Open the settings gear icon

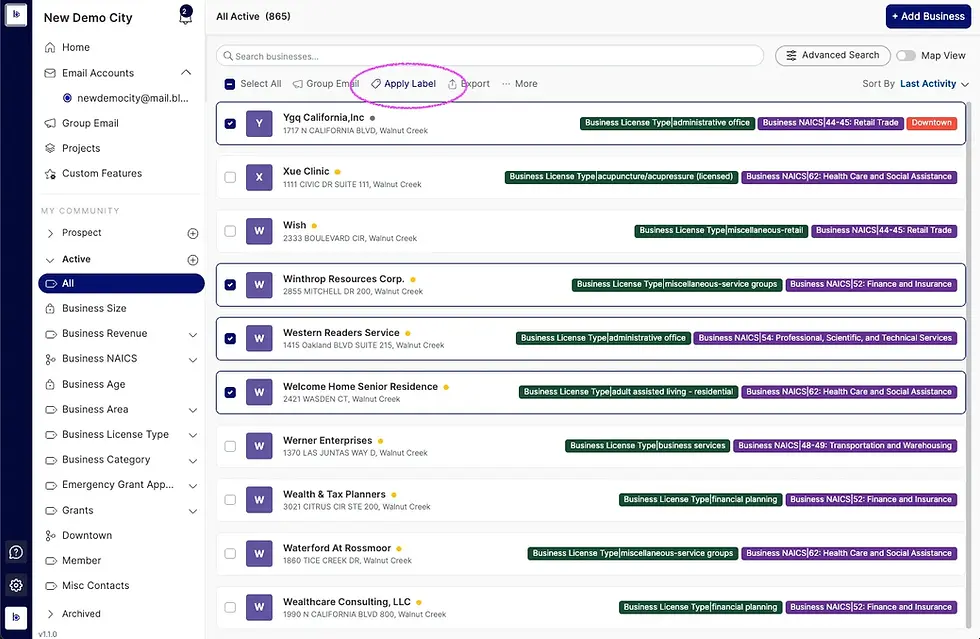(x=16, y=585)
